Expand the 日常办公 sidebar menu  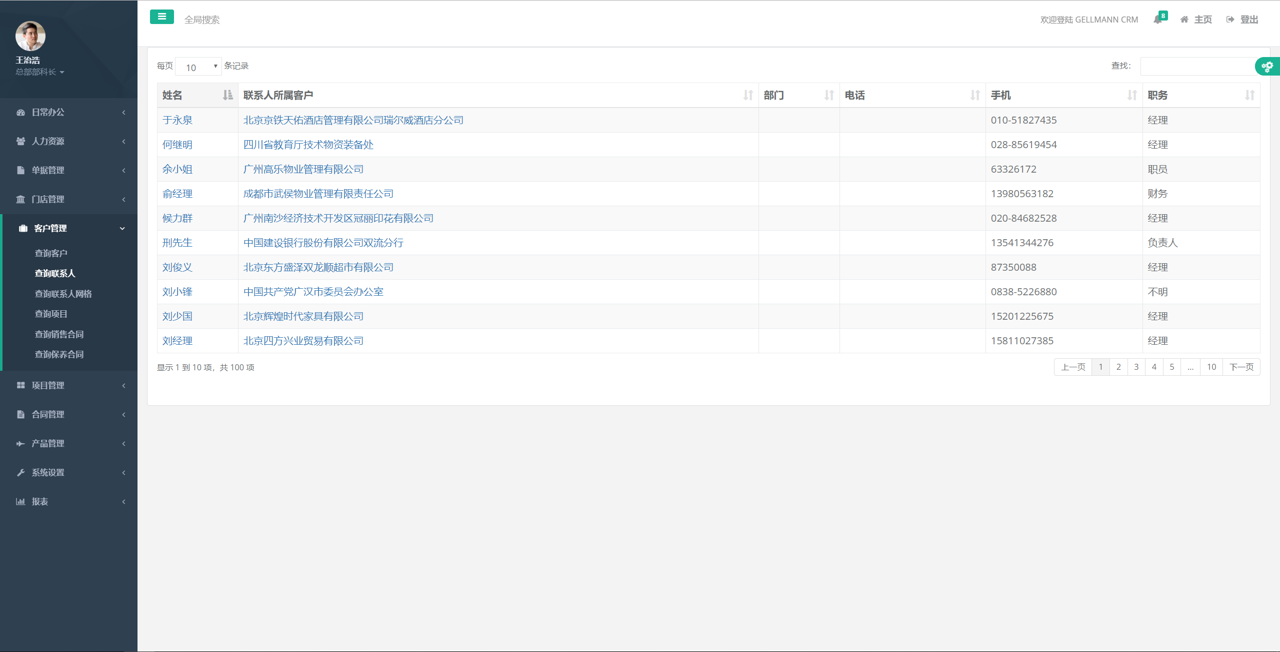coord(68,112)
